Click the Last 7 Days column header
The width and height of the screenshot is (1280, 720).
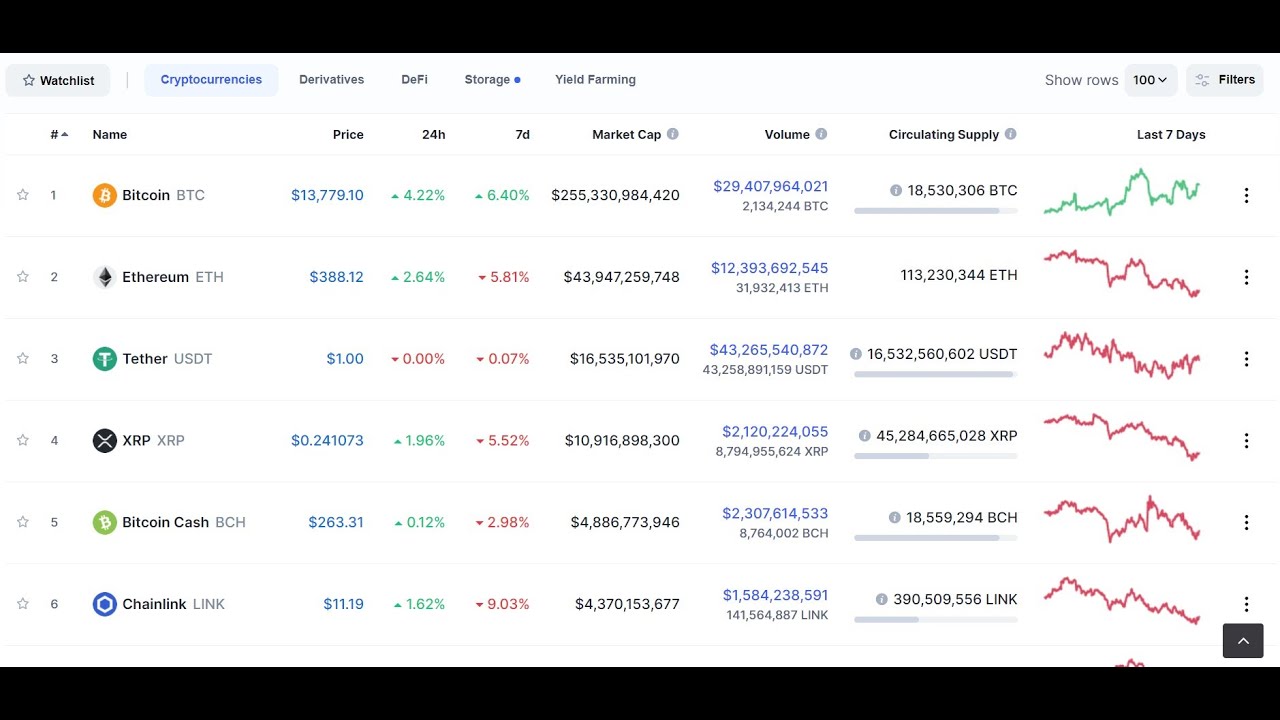coord(1171,134)
